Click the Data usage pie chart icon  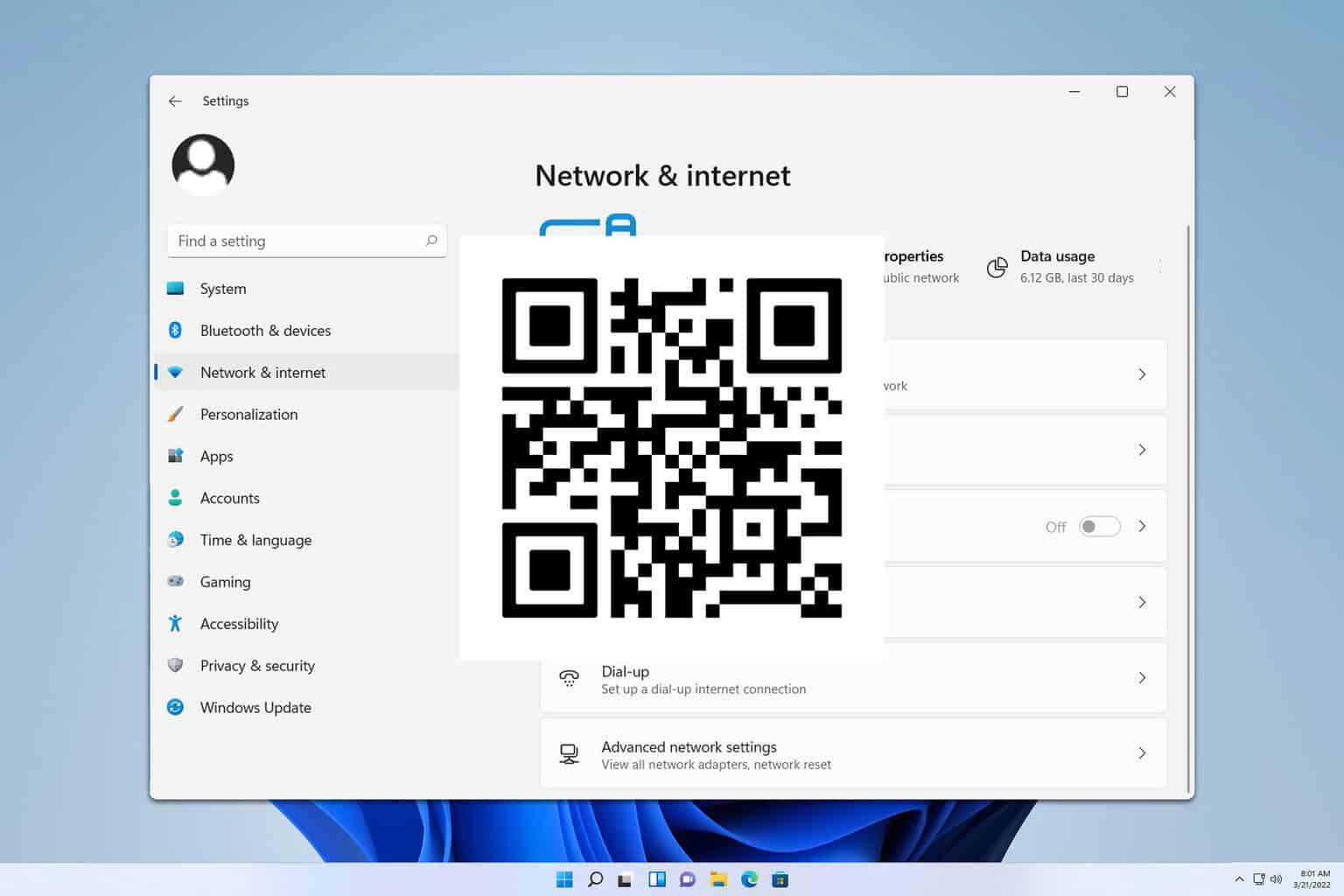(x=997, y=268)
